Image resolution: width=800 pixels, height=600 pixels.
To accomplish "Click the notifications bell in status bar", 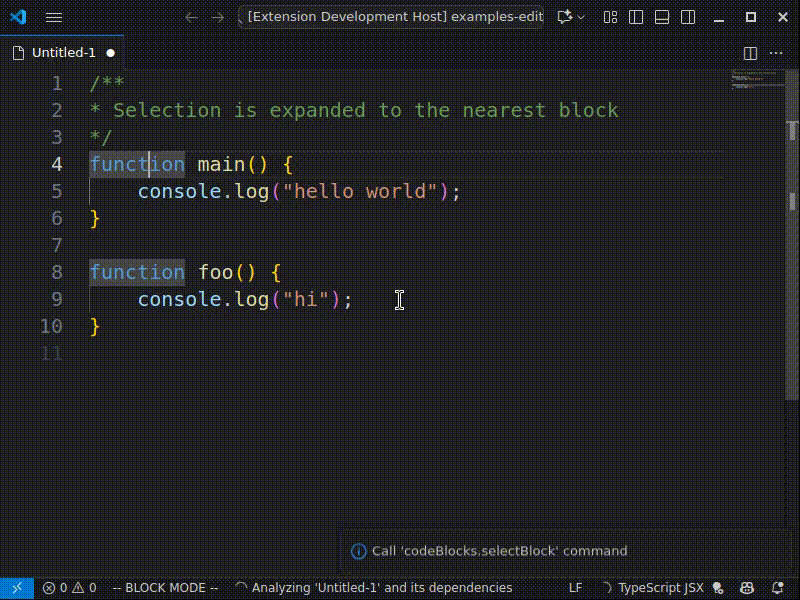I will pos(780,588).
